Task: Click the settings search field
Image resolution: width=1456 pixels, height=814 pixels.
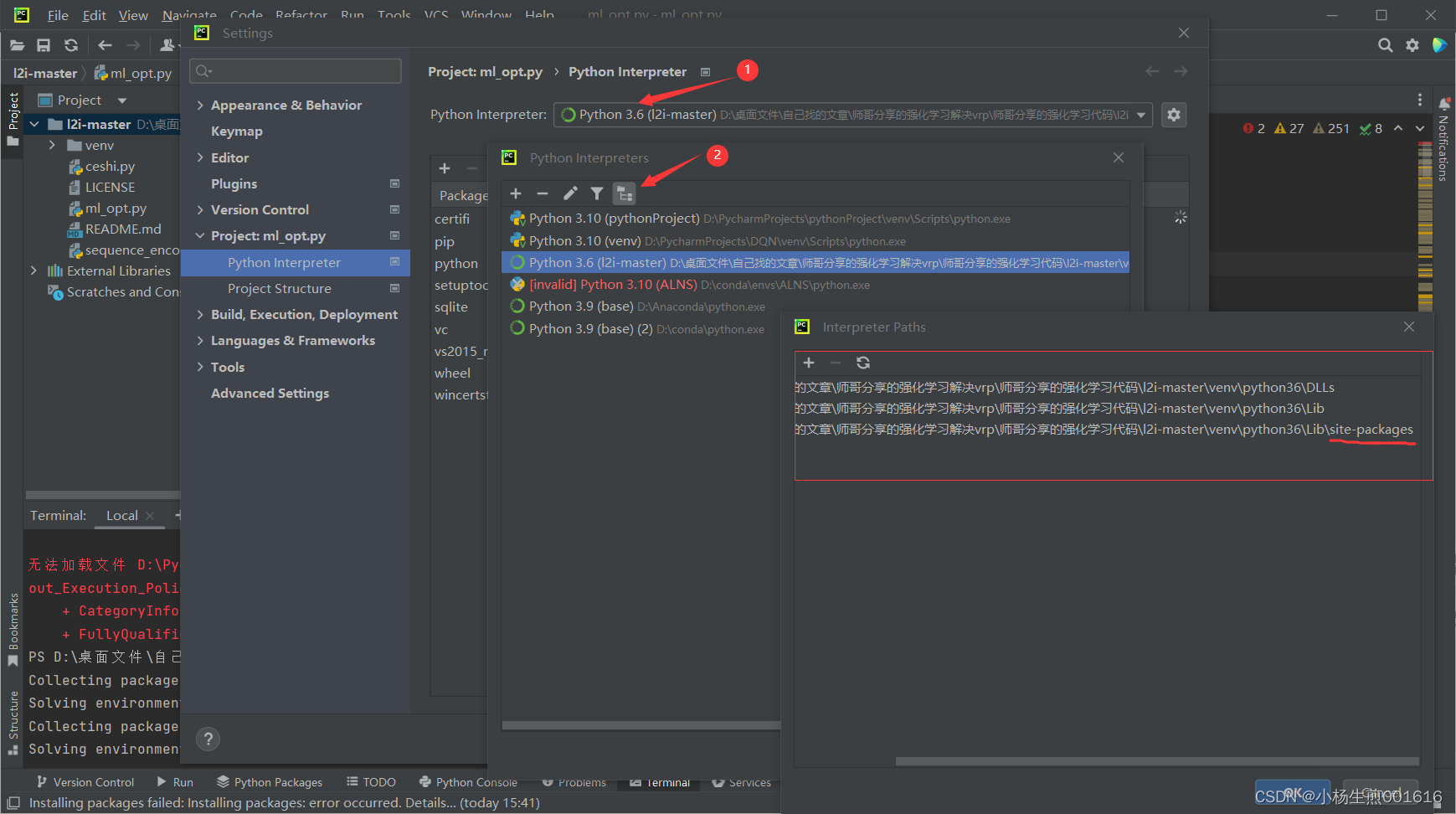Action: tap(296, 71)
